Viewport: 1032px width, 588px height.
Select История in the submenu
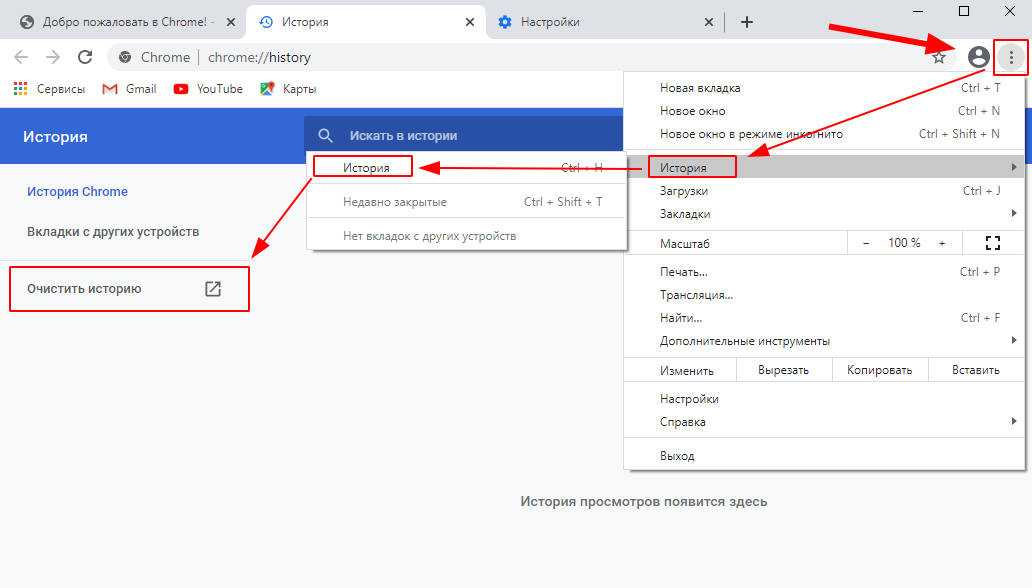(x=366, y=168)
